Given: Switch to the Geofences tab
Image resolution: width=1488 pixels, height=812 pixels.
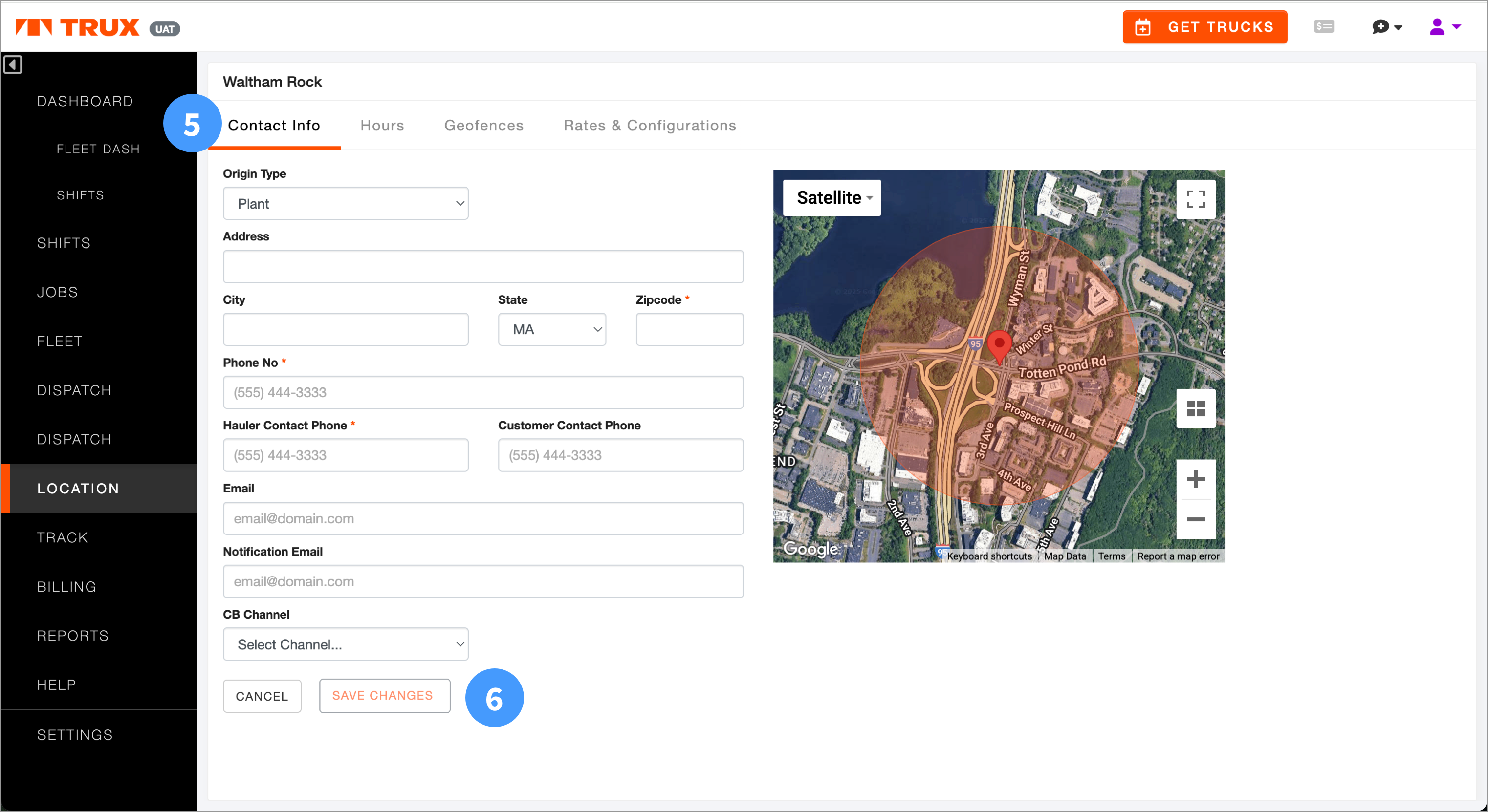Looking at the screenshot, I should tap(483, 126).
